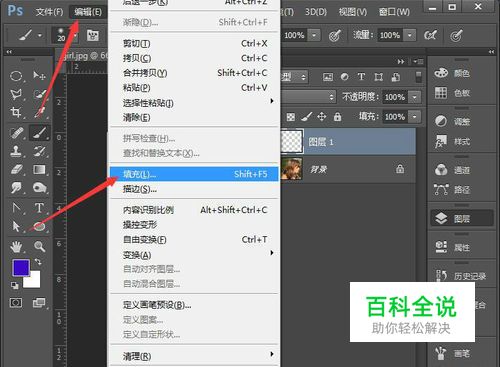Open the 文件(F) menu

[50, 12]
